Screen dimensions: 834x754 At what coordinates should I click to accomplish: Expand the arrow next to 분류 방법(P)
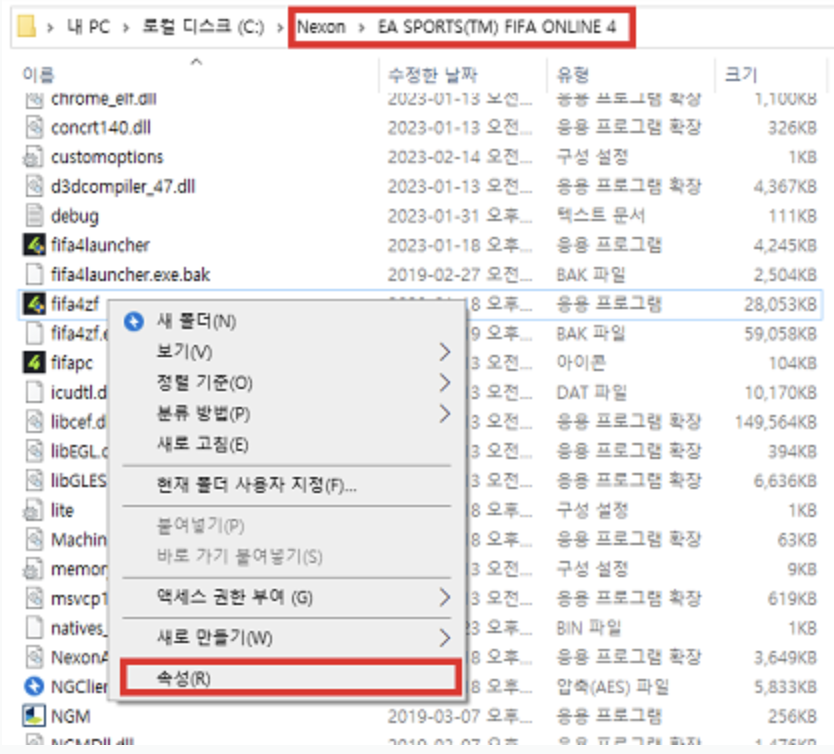[445, 413]
